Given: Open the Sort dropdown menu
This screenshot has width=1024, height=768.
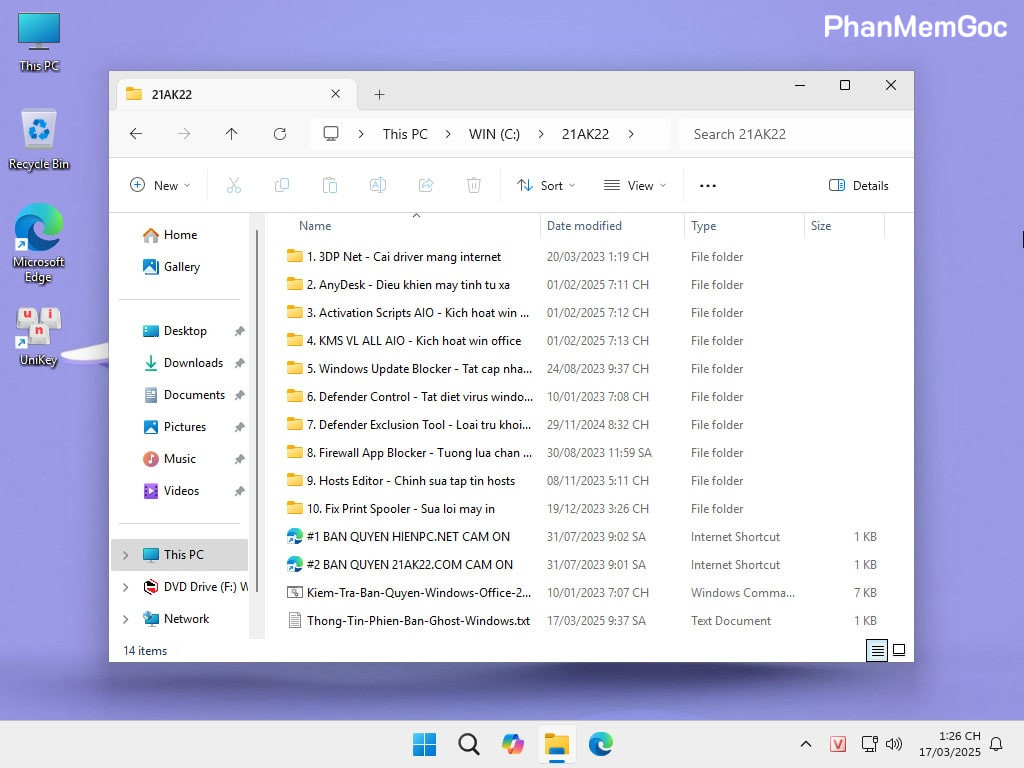Looking at the screenshot, I should (546, 185).
